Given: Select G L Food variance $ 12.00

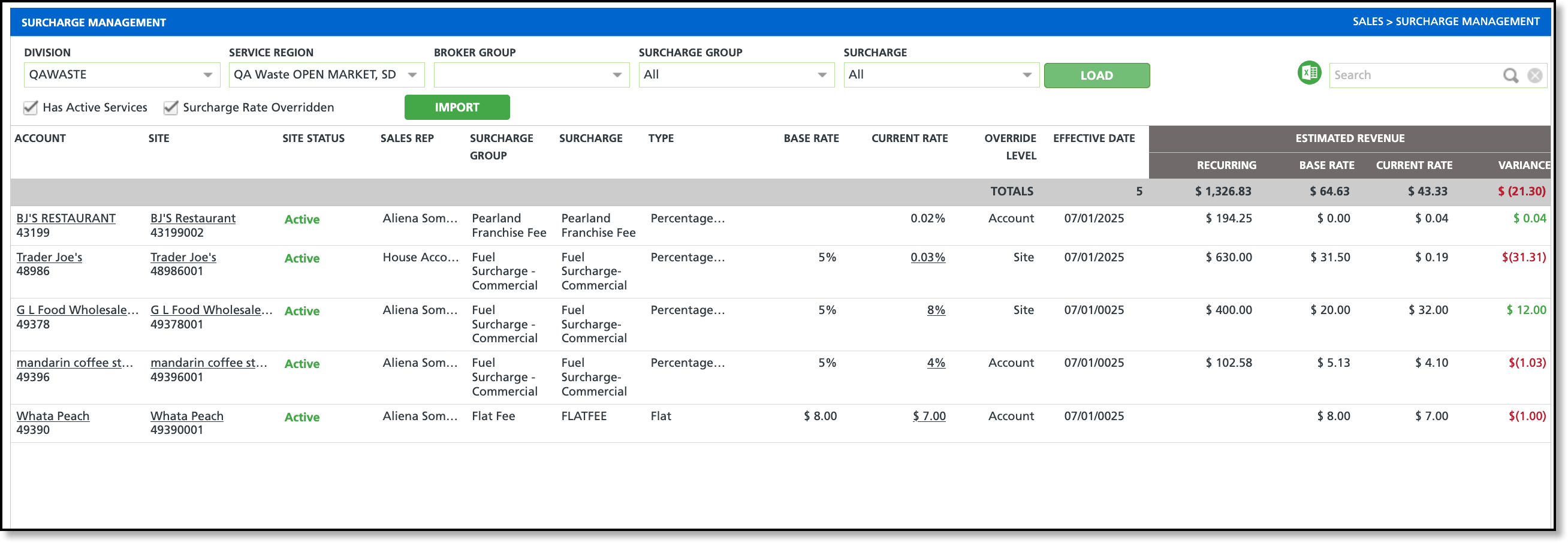Looking at the screenshot, I should (1527, 310).
